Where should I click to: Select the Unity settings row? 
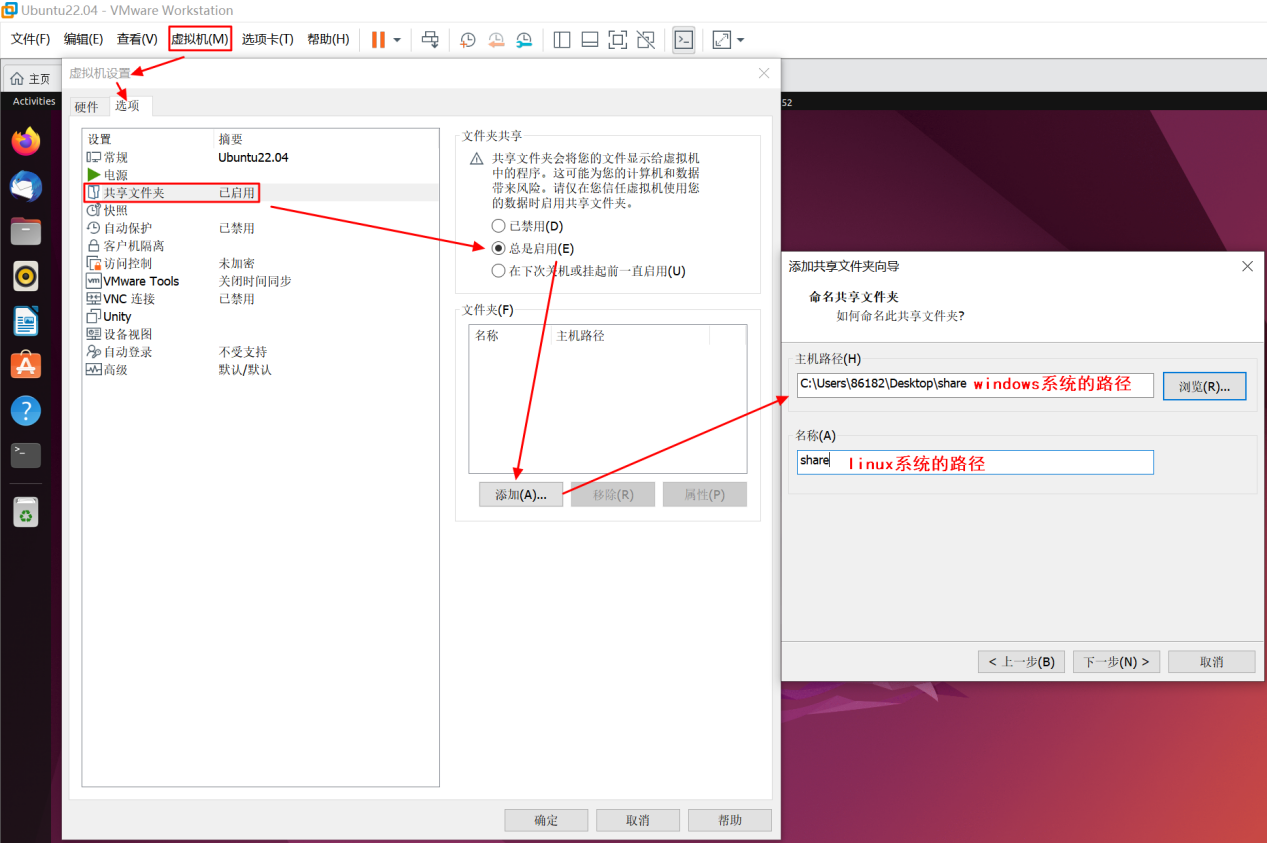(261, 316)
